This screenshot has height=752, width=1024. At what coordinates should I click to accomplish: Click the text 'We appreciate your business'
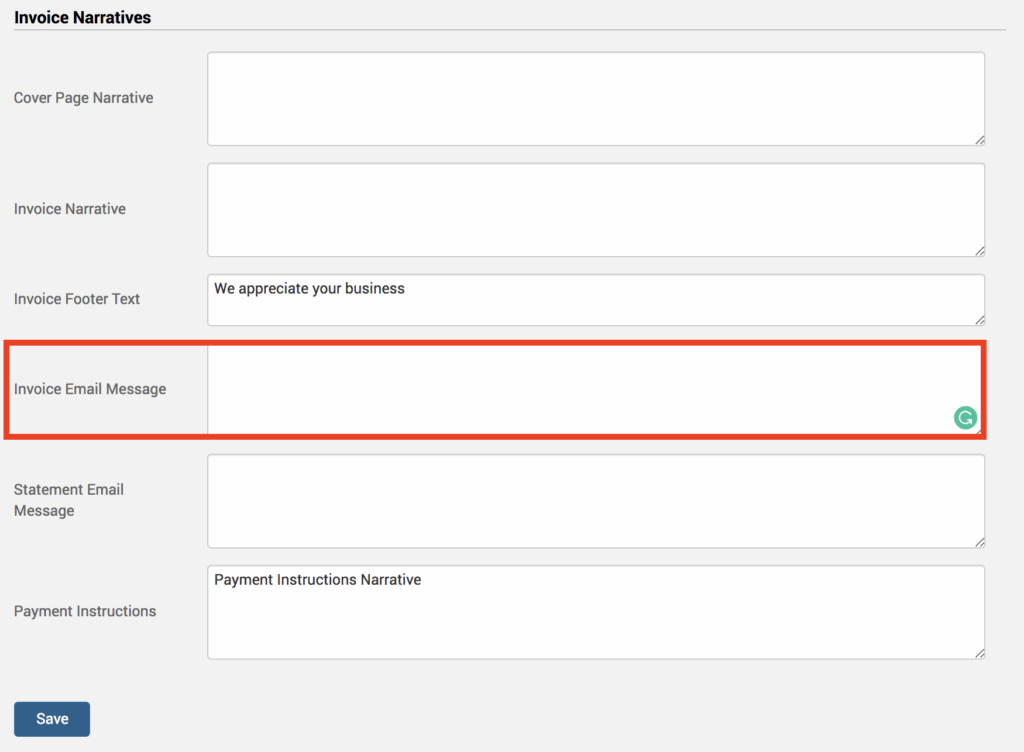click(309, 289)
